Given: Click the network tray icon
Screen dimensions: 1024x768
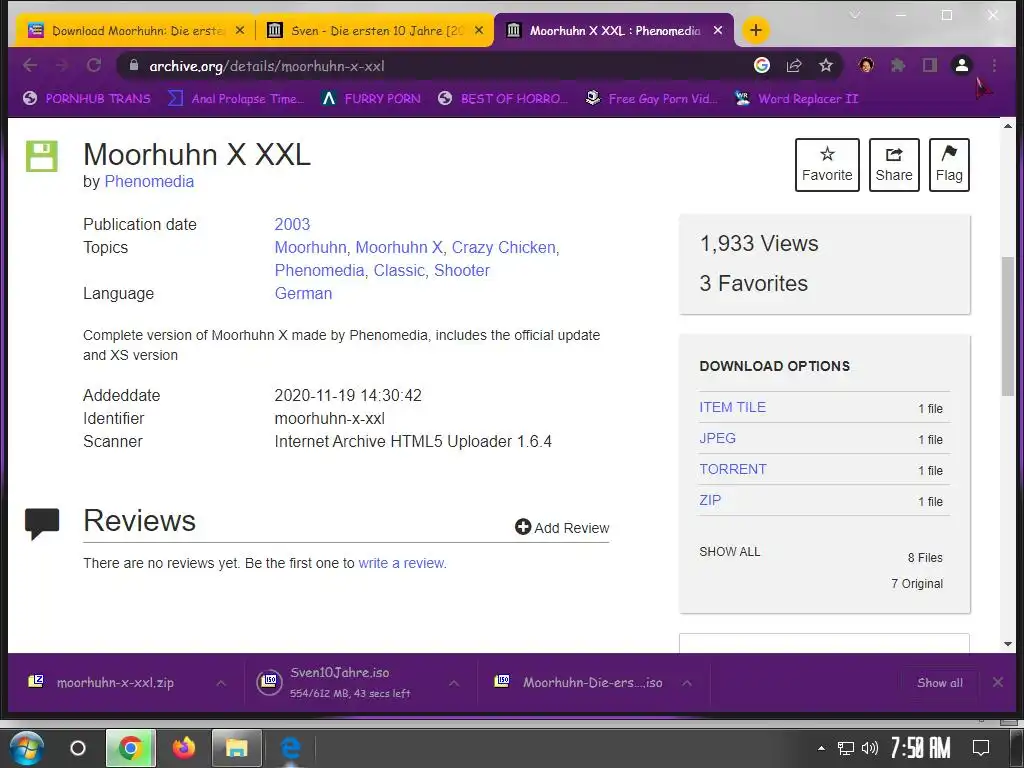Looking at the screenshot, I should [846, 748].
